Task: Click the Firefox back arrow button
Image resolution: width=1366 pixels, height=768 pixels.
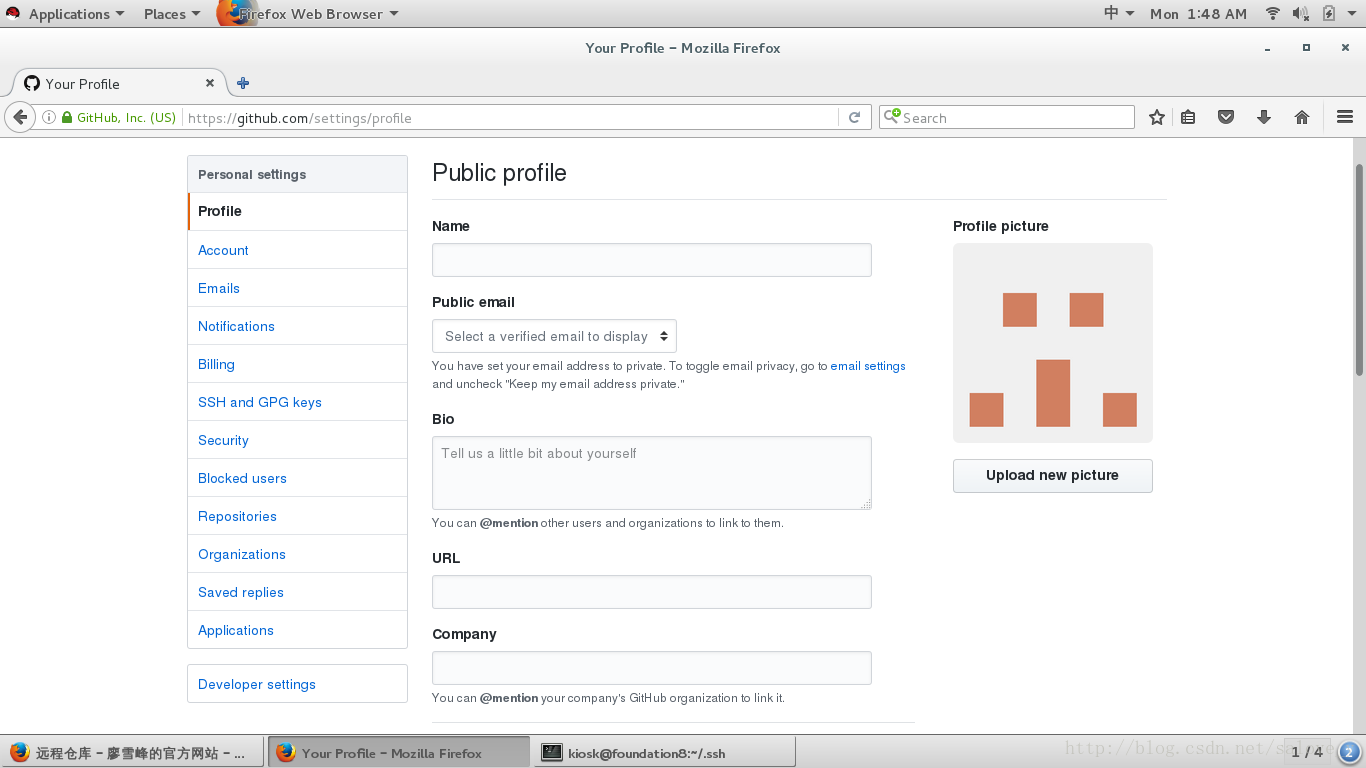Action: tap(20, 117)
